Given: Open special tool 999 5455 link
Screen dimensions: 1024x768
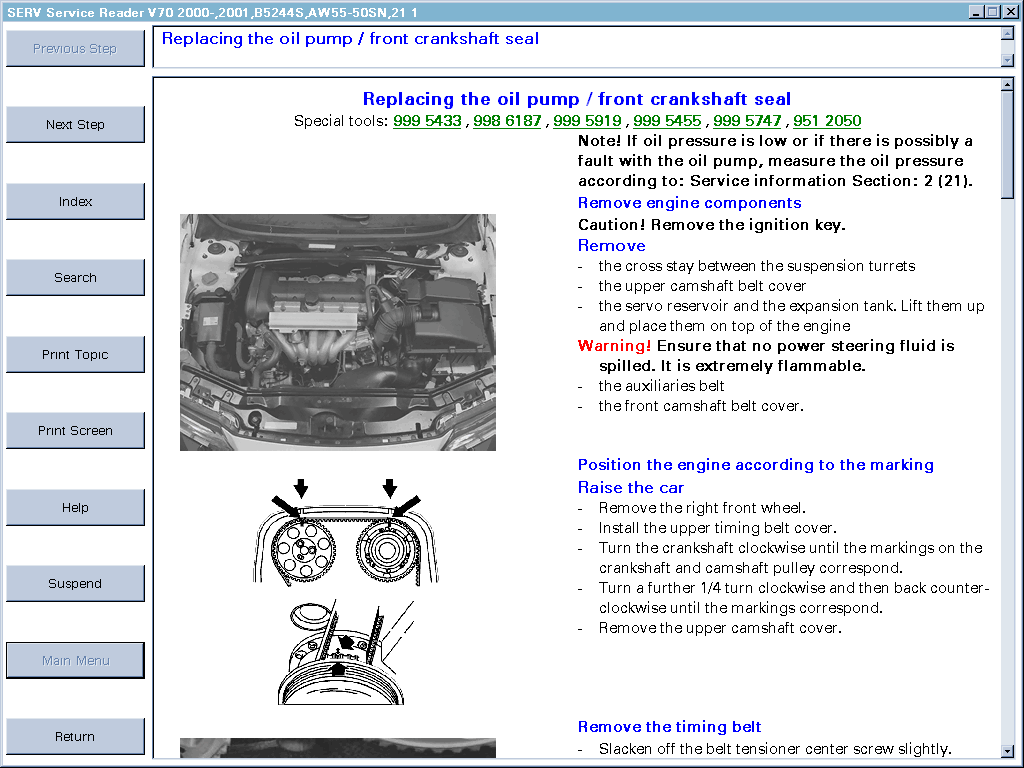Looking at the screenshot, I should (667, 121).
